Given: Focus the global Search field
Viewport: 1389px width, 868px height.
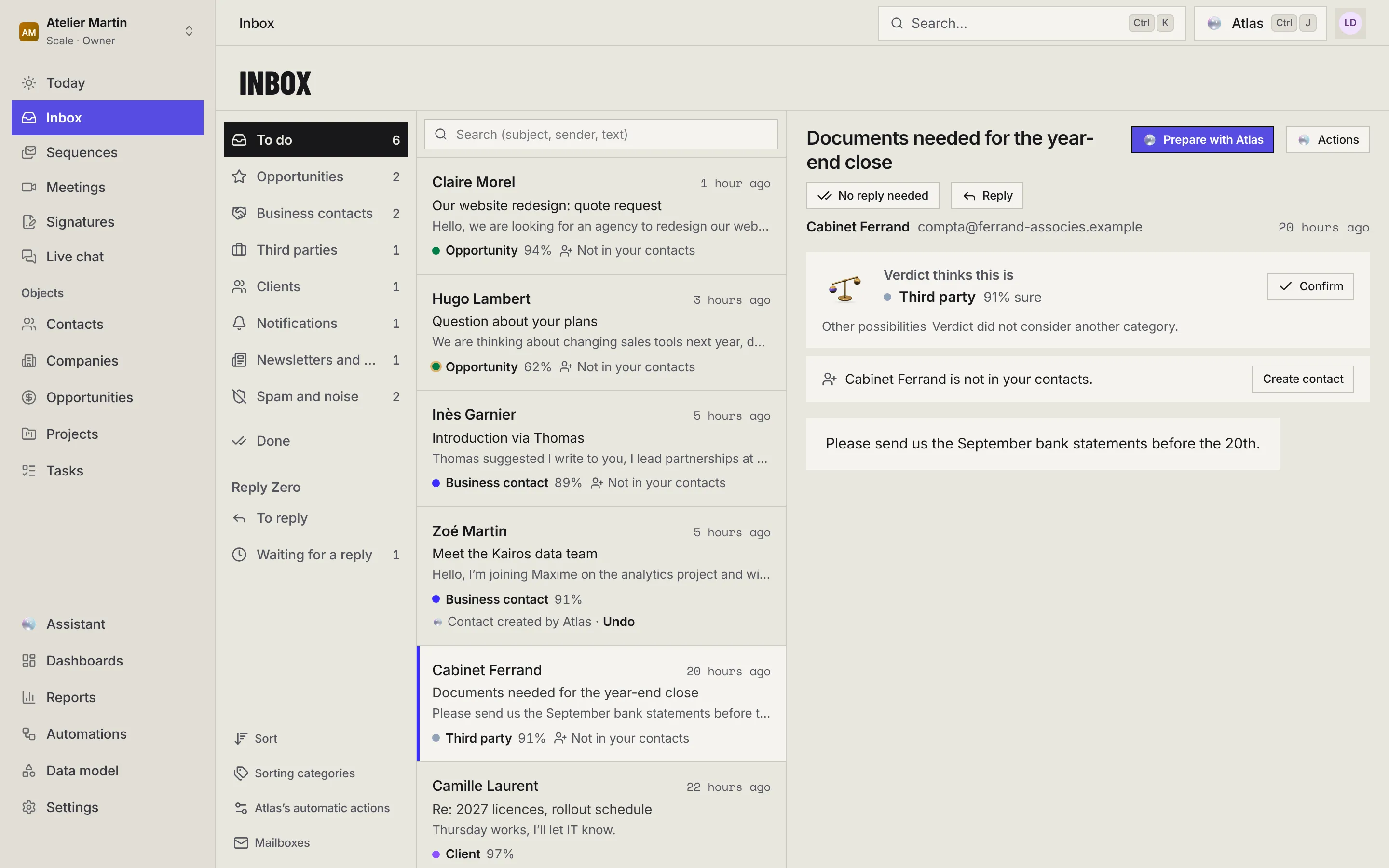Looking at the screenshot, I should (x=1032, y=23).
